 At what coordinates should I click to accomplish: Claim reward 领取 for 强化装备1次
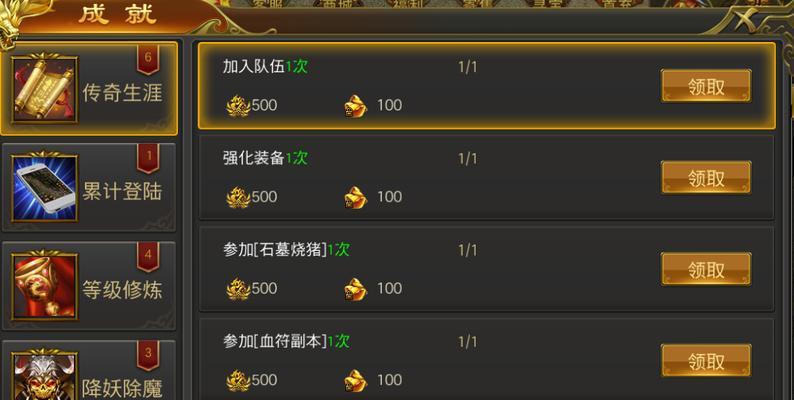click(x=706, y=178)
